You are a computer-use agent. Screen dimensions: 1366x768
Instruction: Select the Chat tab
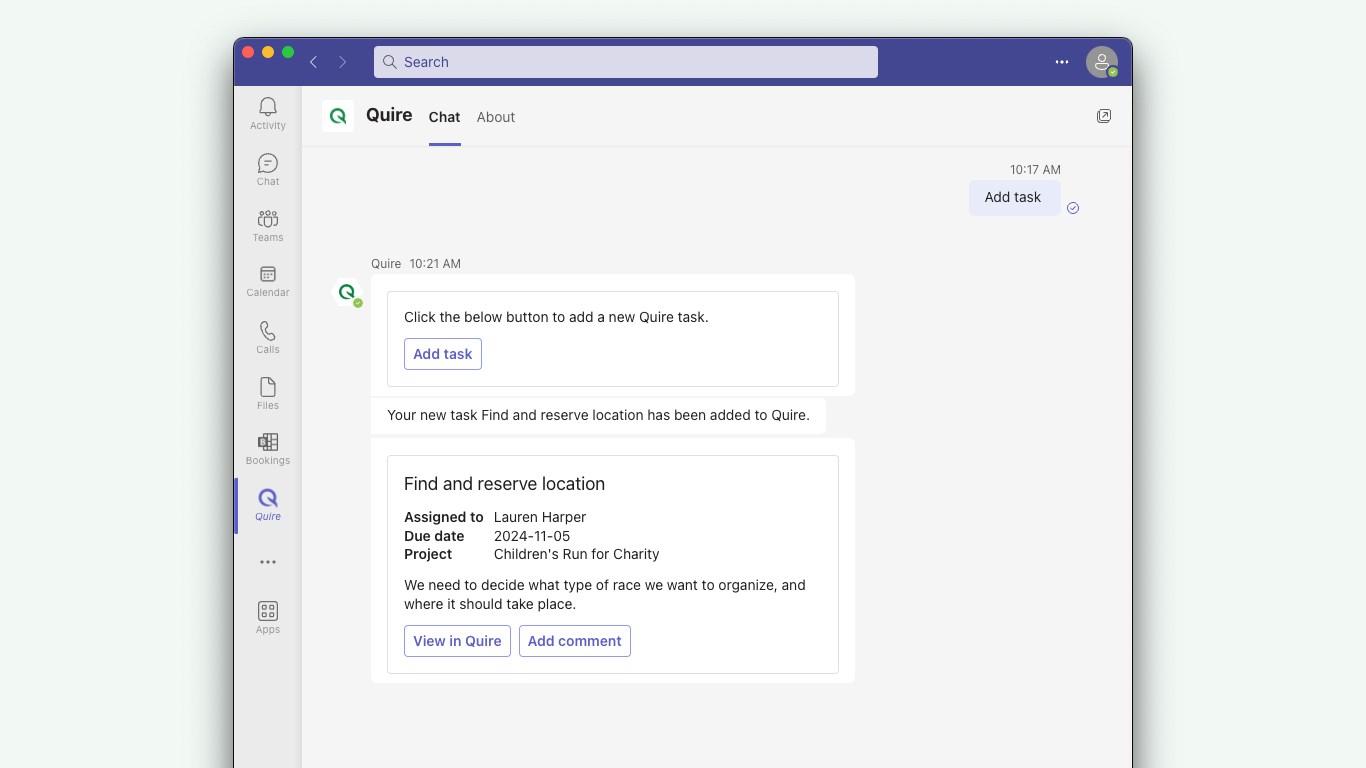click(x=444, y=117)
